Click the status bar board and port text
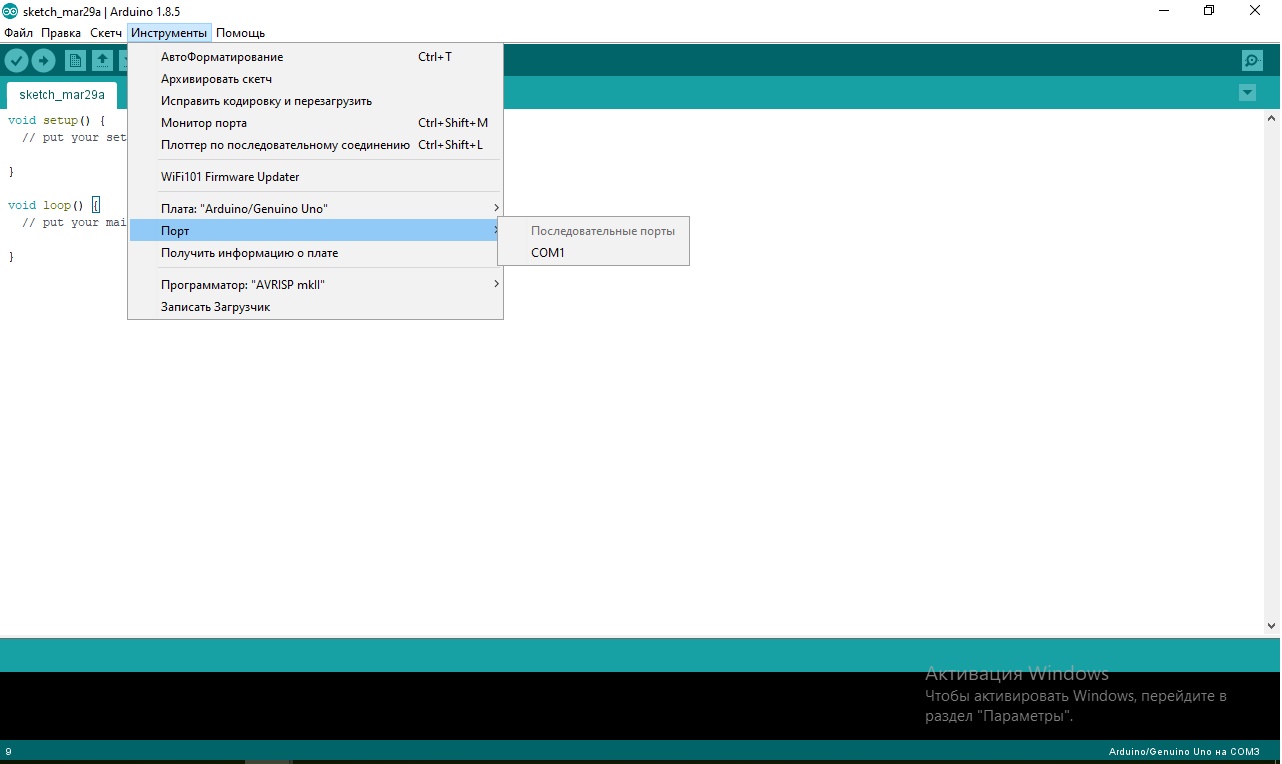The height and width of the screenshot is (764, 1282). click(x=1184, y=752)
